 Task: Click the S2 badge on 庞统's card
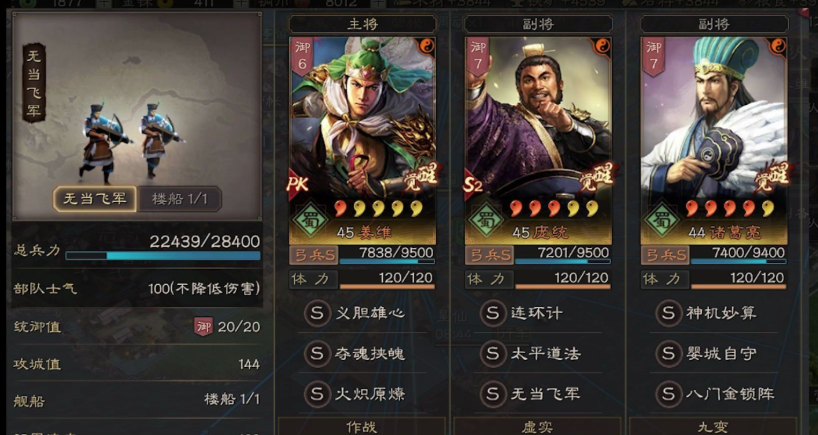coord(473,184)
